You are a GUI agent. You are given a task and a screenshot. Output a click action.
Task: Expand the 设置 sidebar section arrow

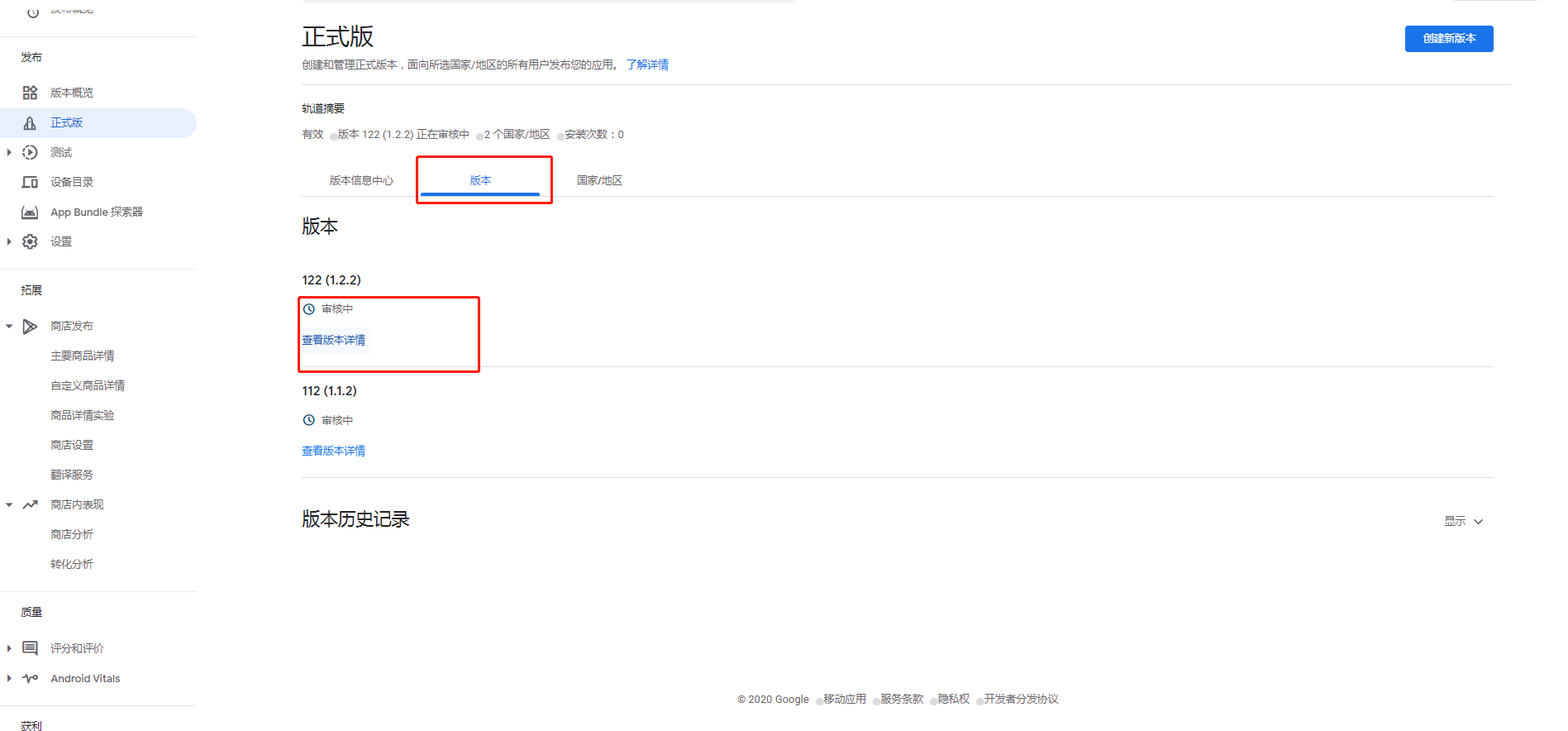pyautogui.click(x=9, y=241)
